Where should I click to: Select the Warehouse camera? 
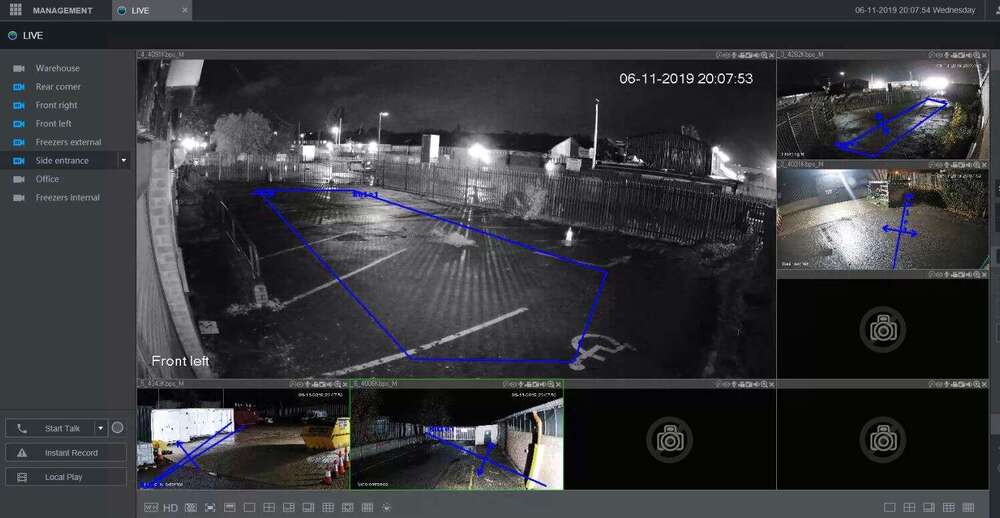pos(57,68)
